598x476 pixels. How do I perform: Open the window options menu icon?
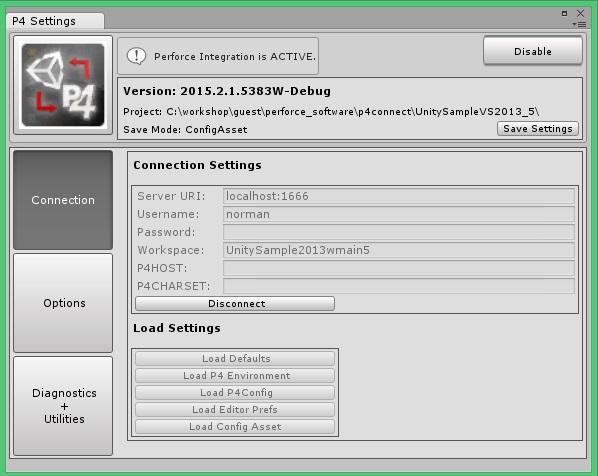click(580, 24)
